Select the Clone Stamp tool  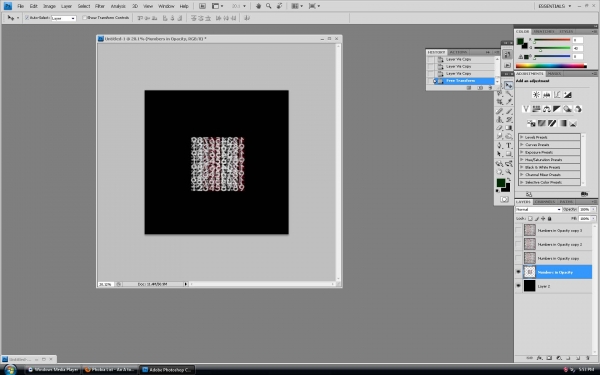[500, 119]
